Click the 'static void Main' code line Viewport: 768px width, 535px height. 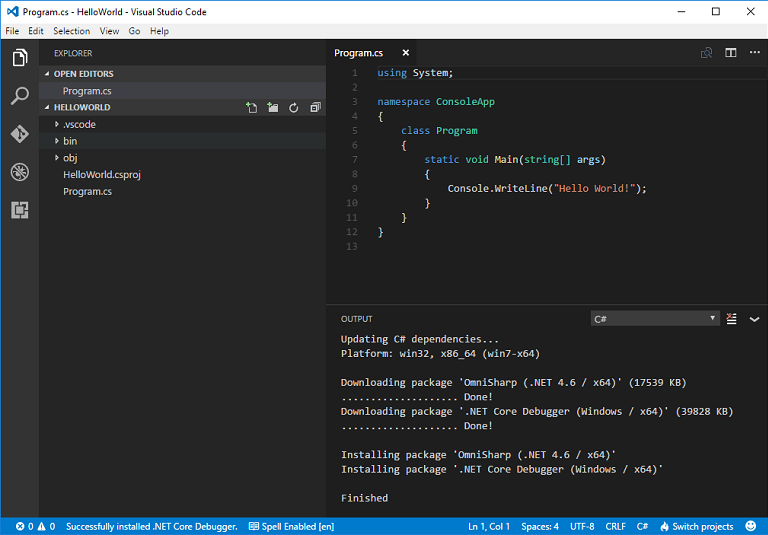pyautogui.click(x=515, y=160)
